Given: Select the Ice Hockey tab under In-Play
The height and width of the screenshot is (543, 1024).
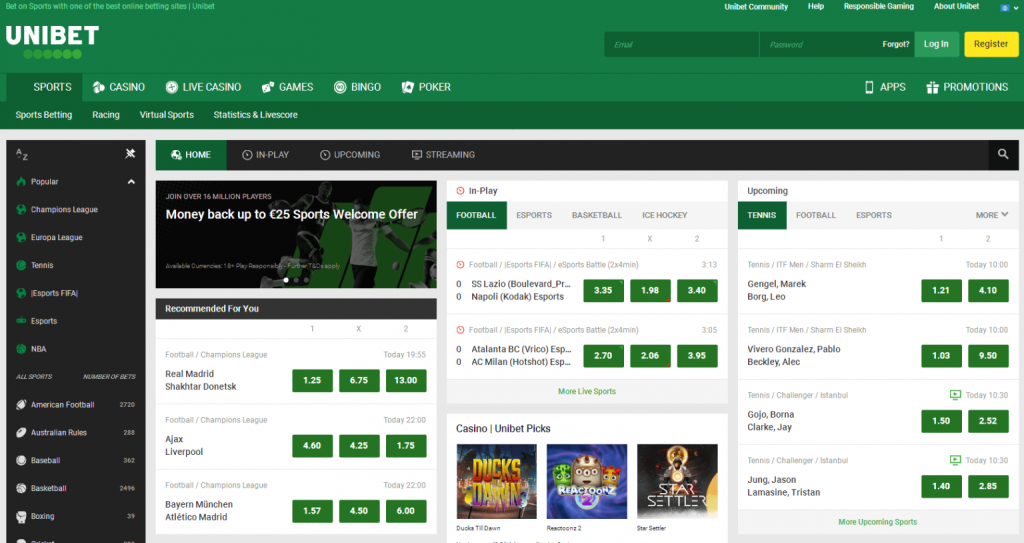Looking at the screenshot, I should [664, 215].
